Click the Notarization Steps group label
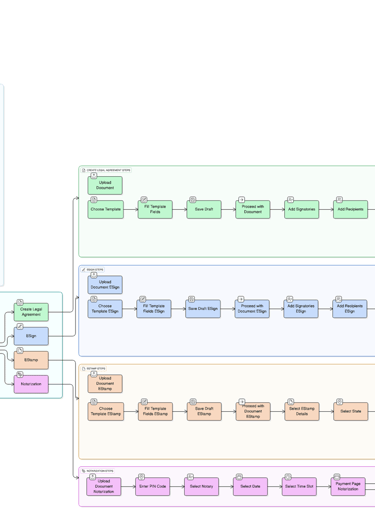The width and height of the screenshot is (375, 531). pyautogui.click(x=98, y=471)
